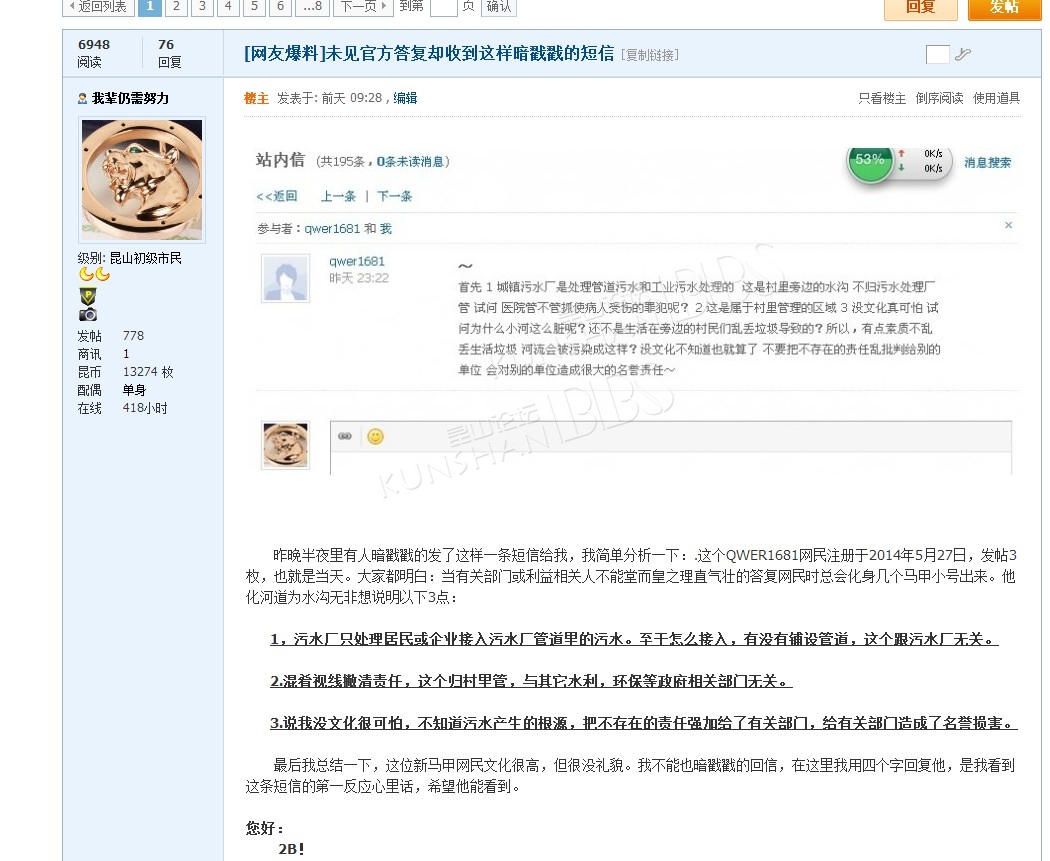Click the 使用道具 link
The width and height of the screenshot is (1050, 861).
(x=996, y=98)
